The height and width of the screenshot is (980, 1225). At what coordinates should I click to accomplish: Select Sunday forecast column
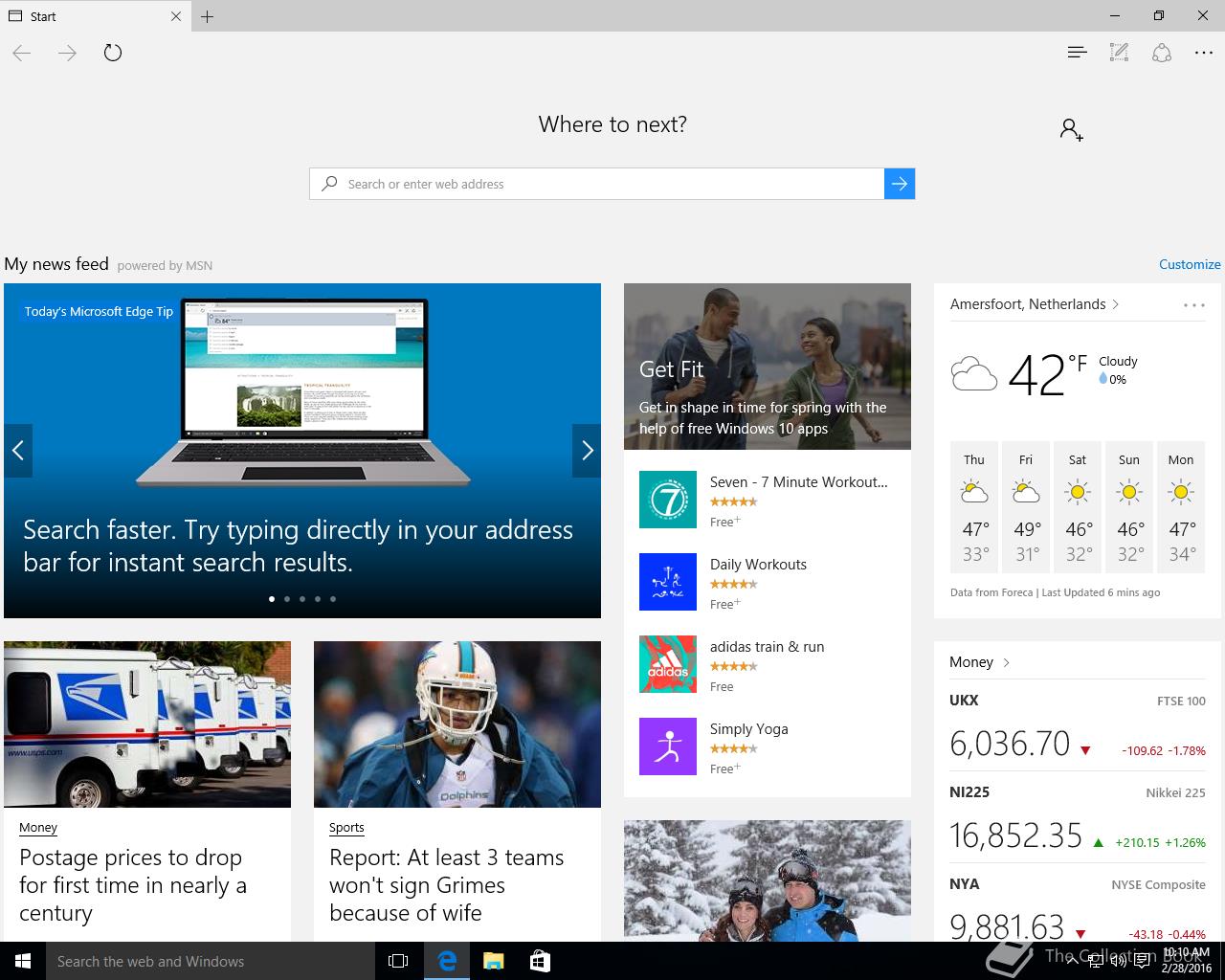coord(1129,508)
